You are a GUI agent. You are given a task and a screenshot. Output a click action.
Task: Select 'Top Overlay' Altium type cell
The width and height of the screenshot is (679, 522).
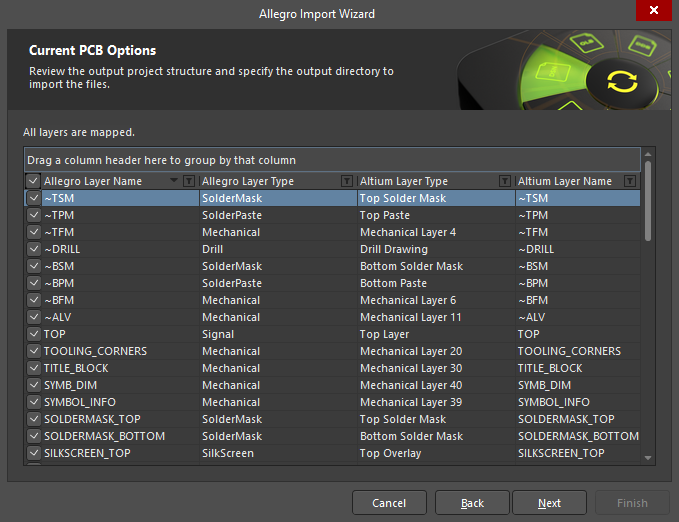point(436,453)
